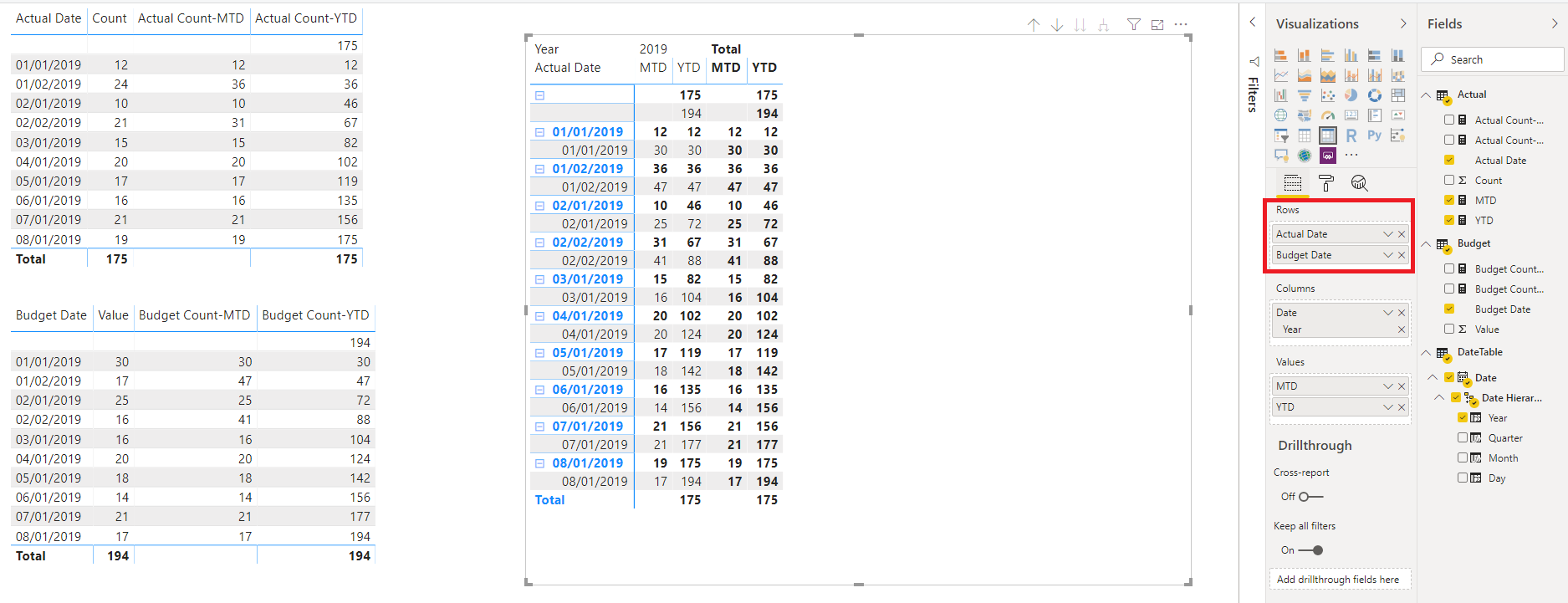Toggle the Keep all filters switch

[1311, 550]
